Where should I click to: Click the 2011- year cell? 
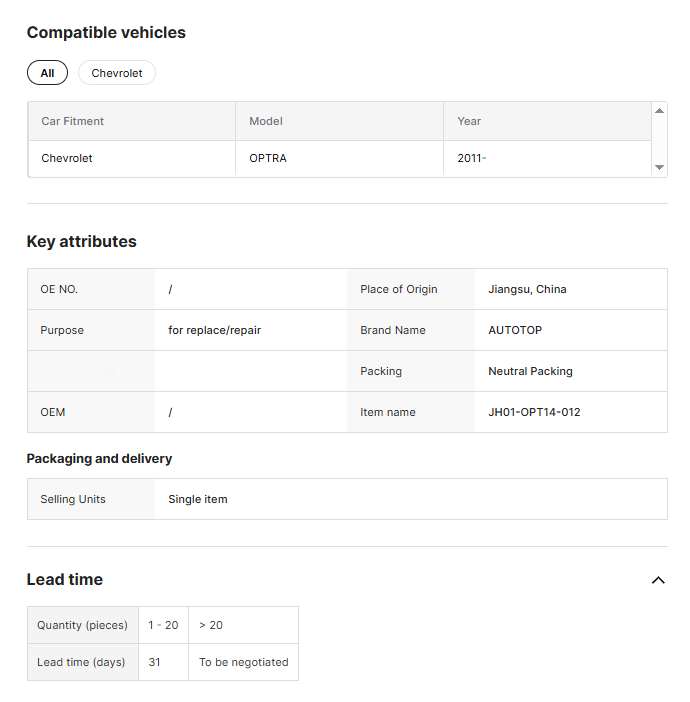click(x=471, y=158)
